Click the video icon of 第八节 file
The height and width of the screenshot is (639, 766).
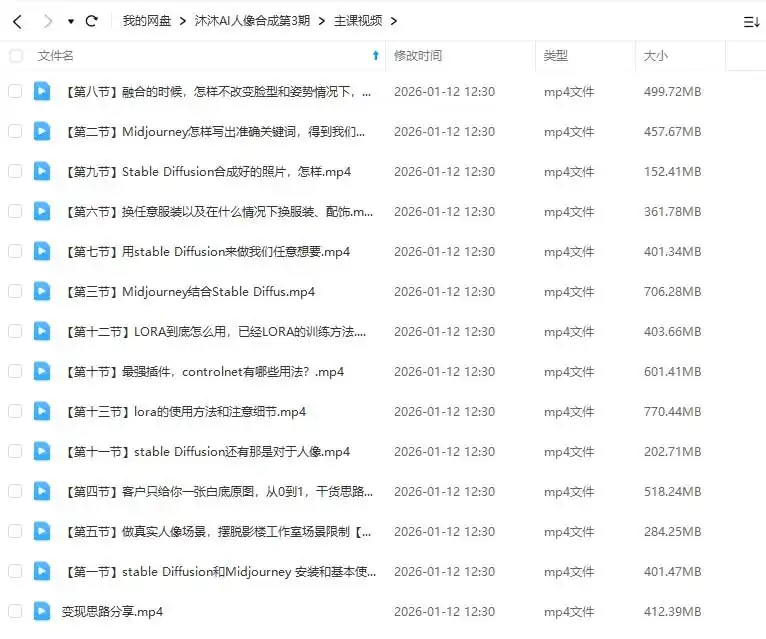[42, 91]
